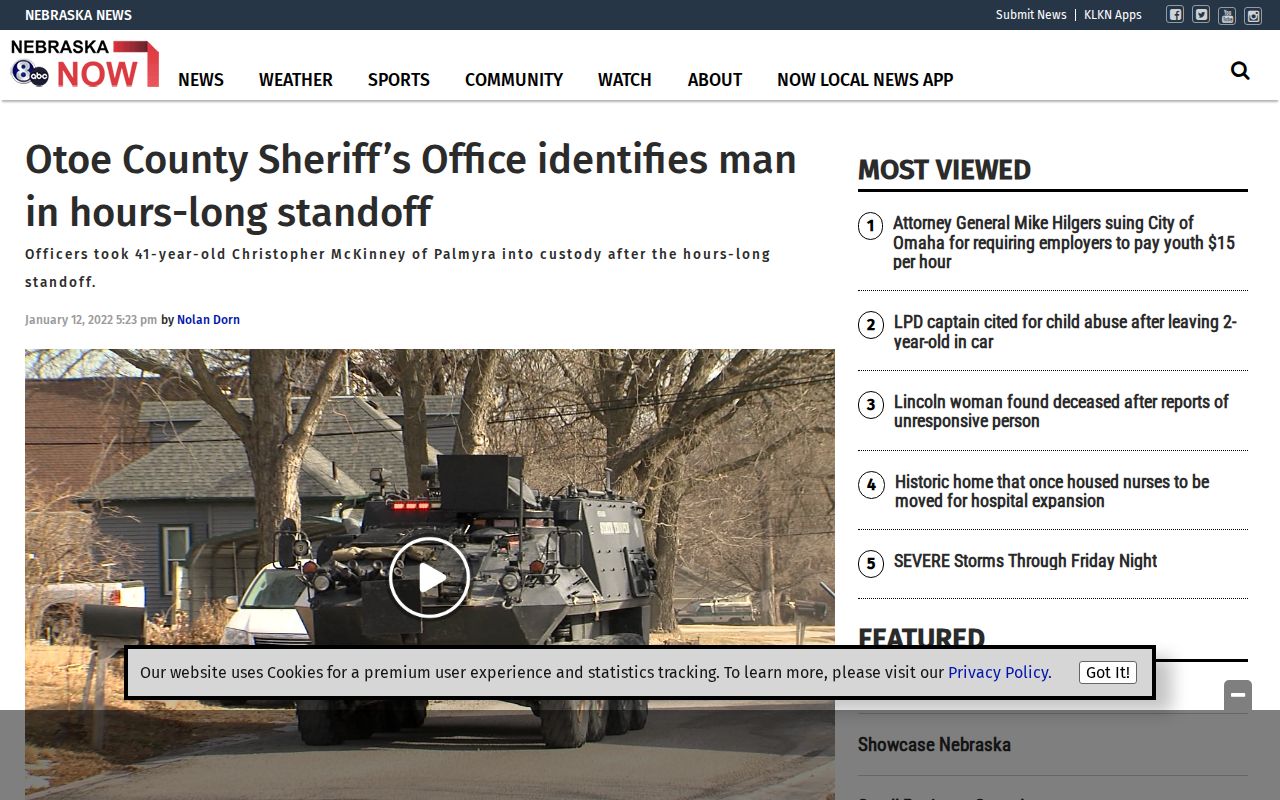The image size is (1280, 800).
Task: Open Historic home hospital expansion story
Action: [1052, 491]
